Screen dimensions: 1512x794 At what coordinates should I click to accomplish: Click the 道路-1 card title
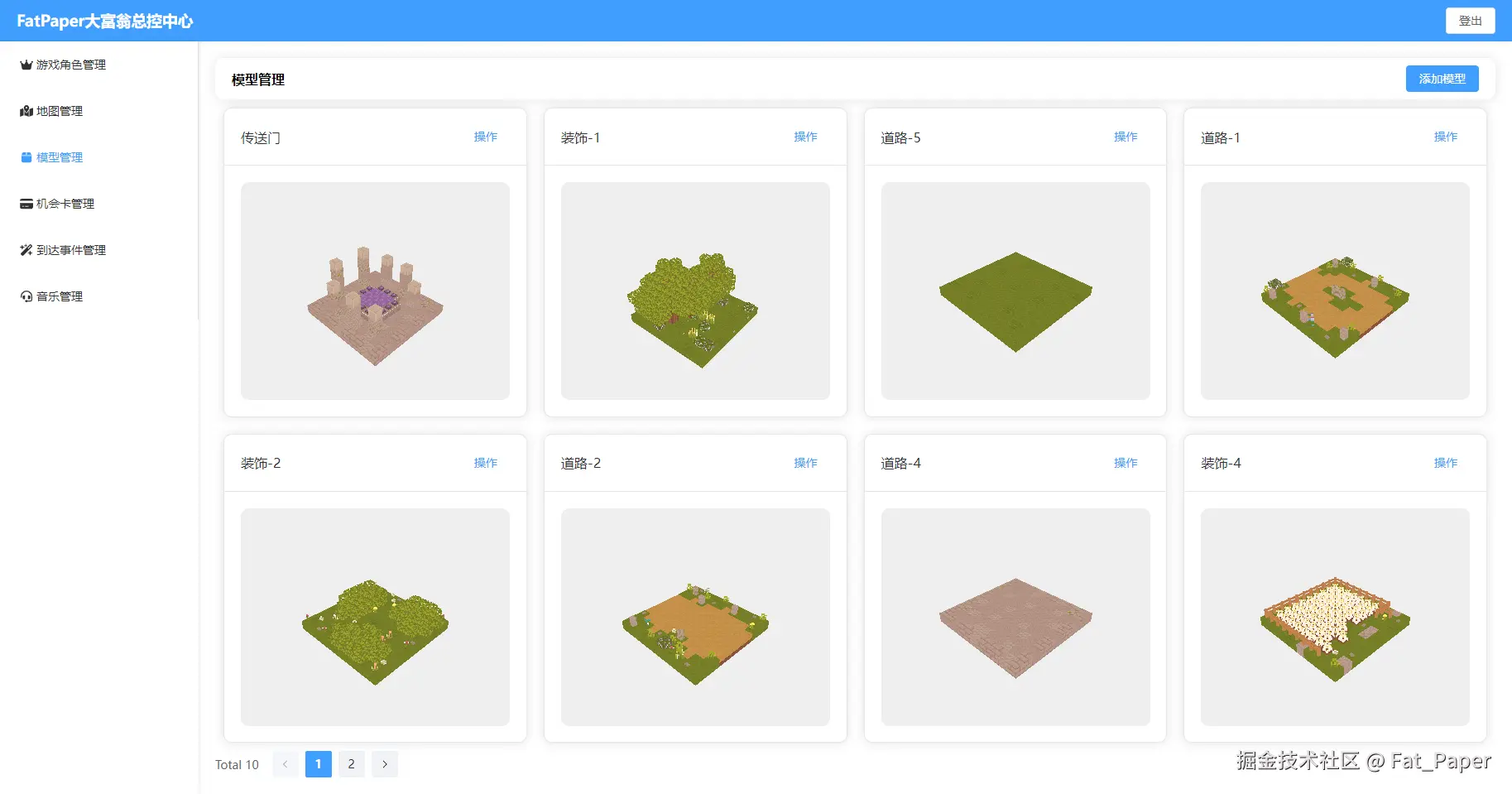[1221, 137]
